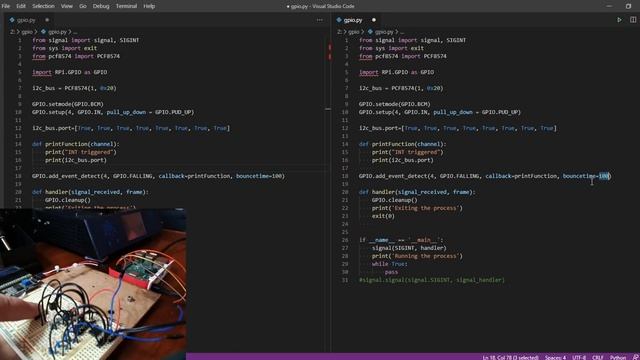
Task: Click Python file icon in left tab
Action: click(12, 20)
